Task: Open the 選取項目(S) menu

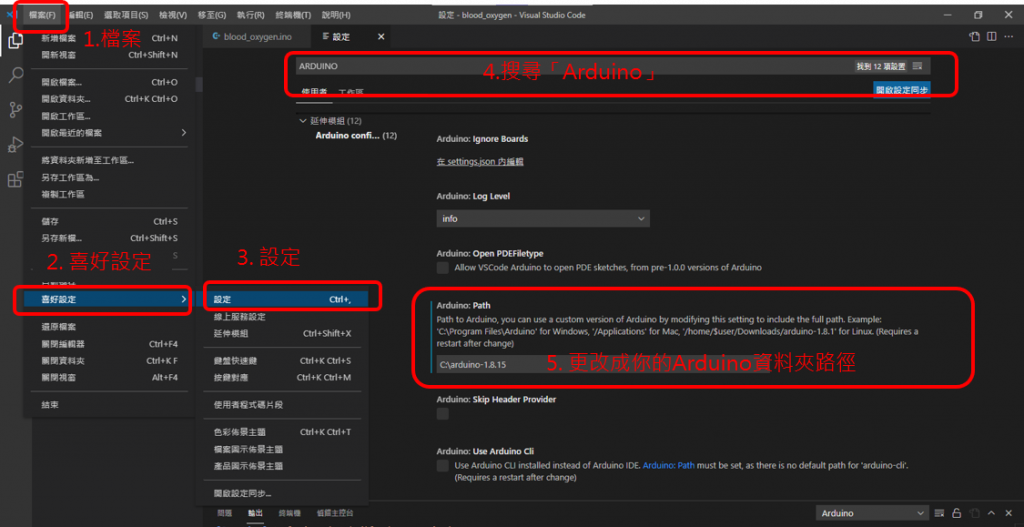Action: point(126,15)
